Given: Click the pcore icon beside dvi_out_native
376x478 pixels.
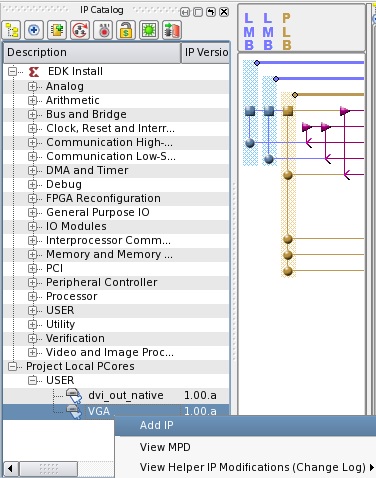Looking at the screenshot, I should pos(74,396).
